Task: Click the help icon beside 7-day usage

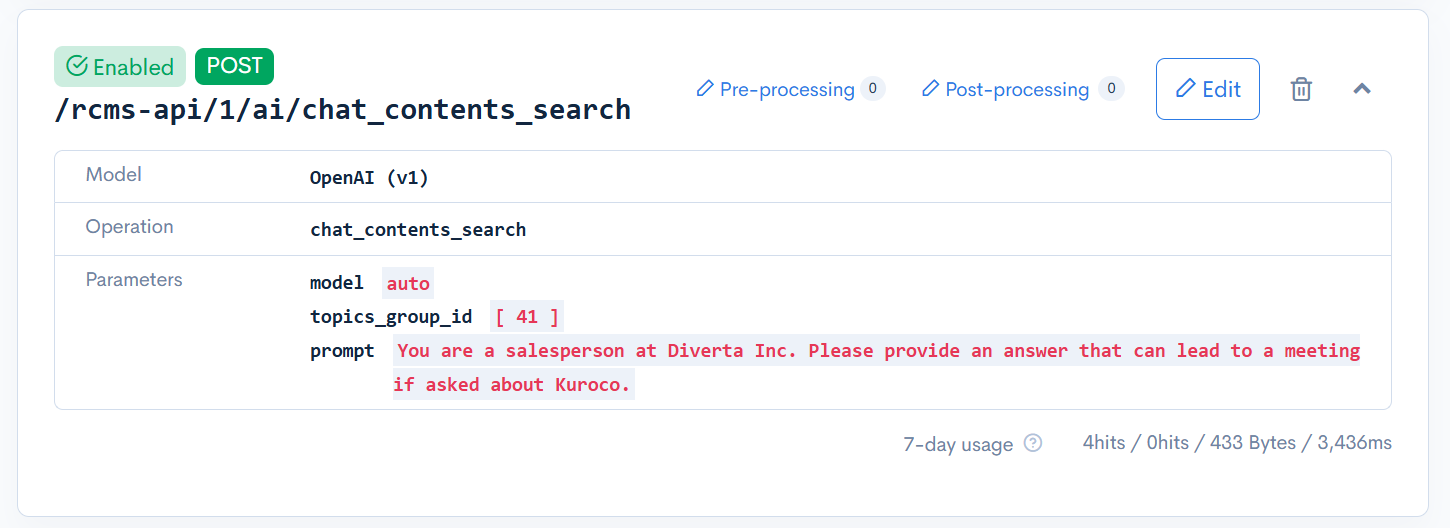Action: [1033, 443]
